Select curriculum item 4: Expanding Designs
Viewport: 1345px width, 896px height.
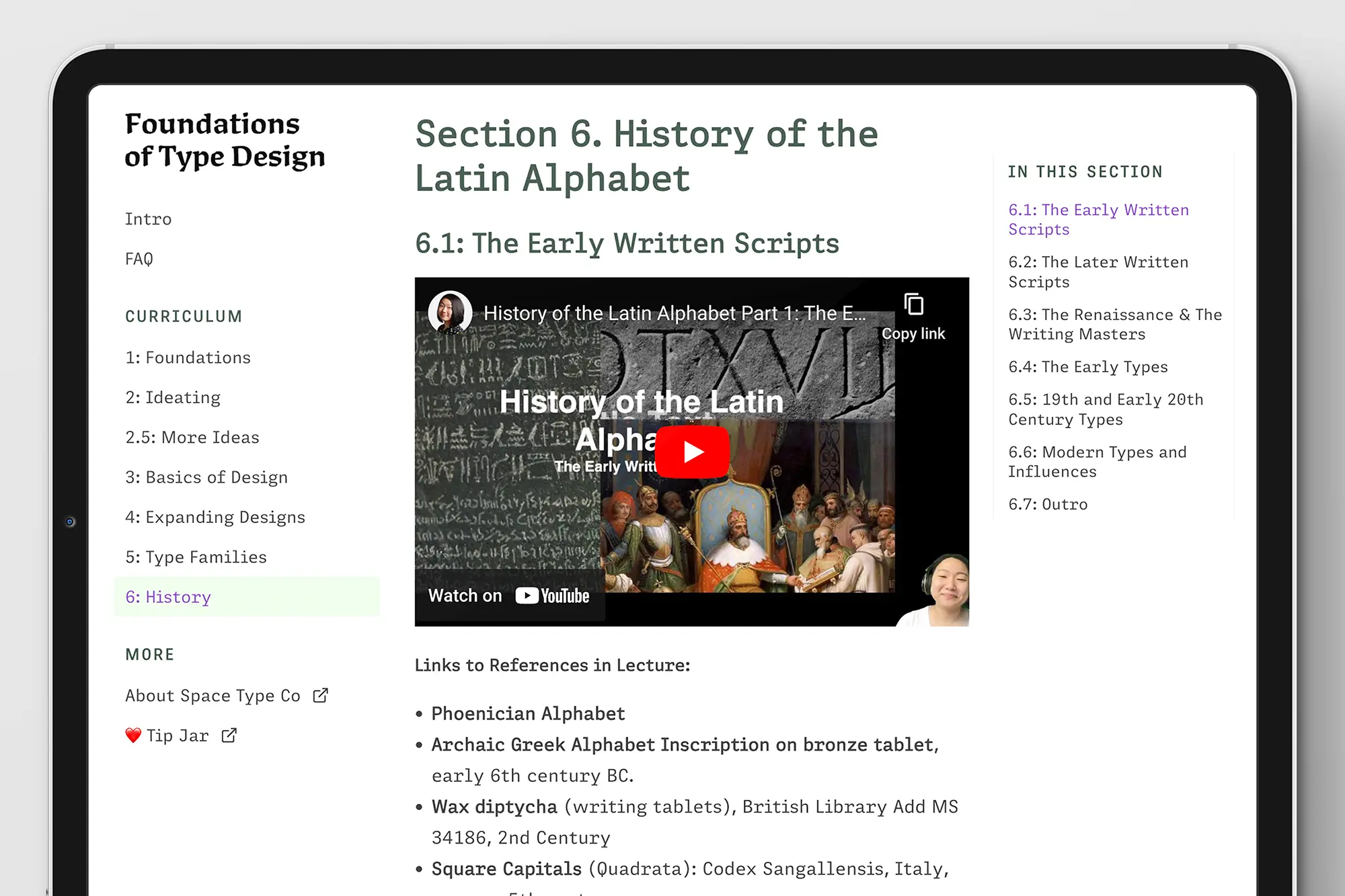pyautogui.click(x=215, y=517)
